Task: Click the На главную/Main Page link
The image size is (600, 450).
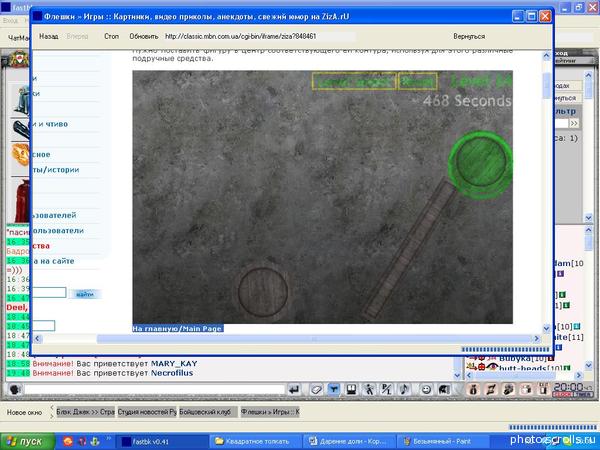Action: [x=178, y=328]
